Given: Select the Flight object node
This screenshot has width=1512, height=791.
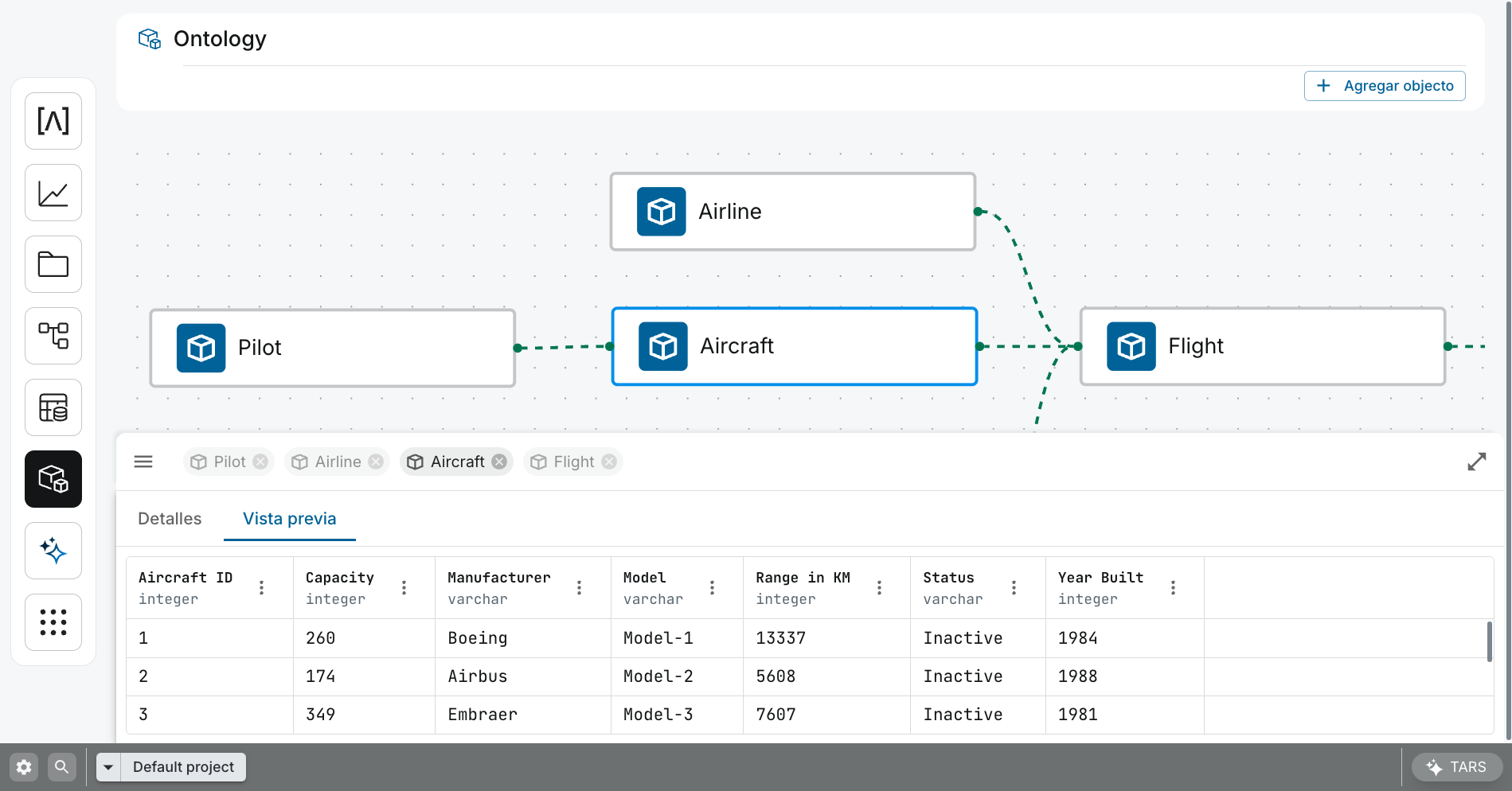Looking at the screenshot, I should point(1263,346).
